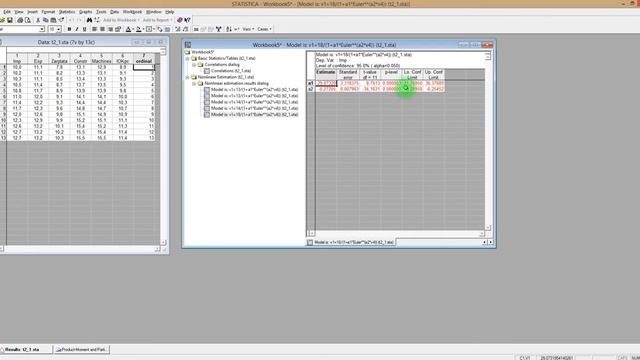
Task: Click workbook bottom tab Model v1+18
Action: [351, 242]
